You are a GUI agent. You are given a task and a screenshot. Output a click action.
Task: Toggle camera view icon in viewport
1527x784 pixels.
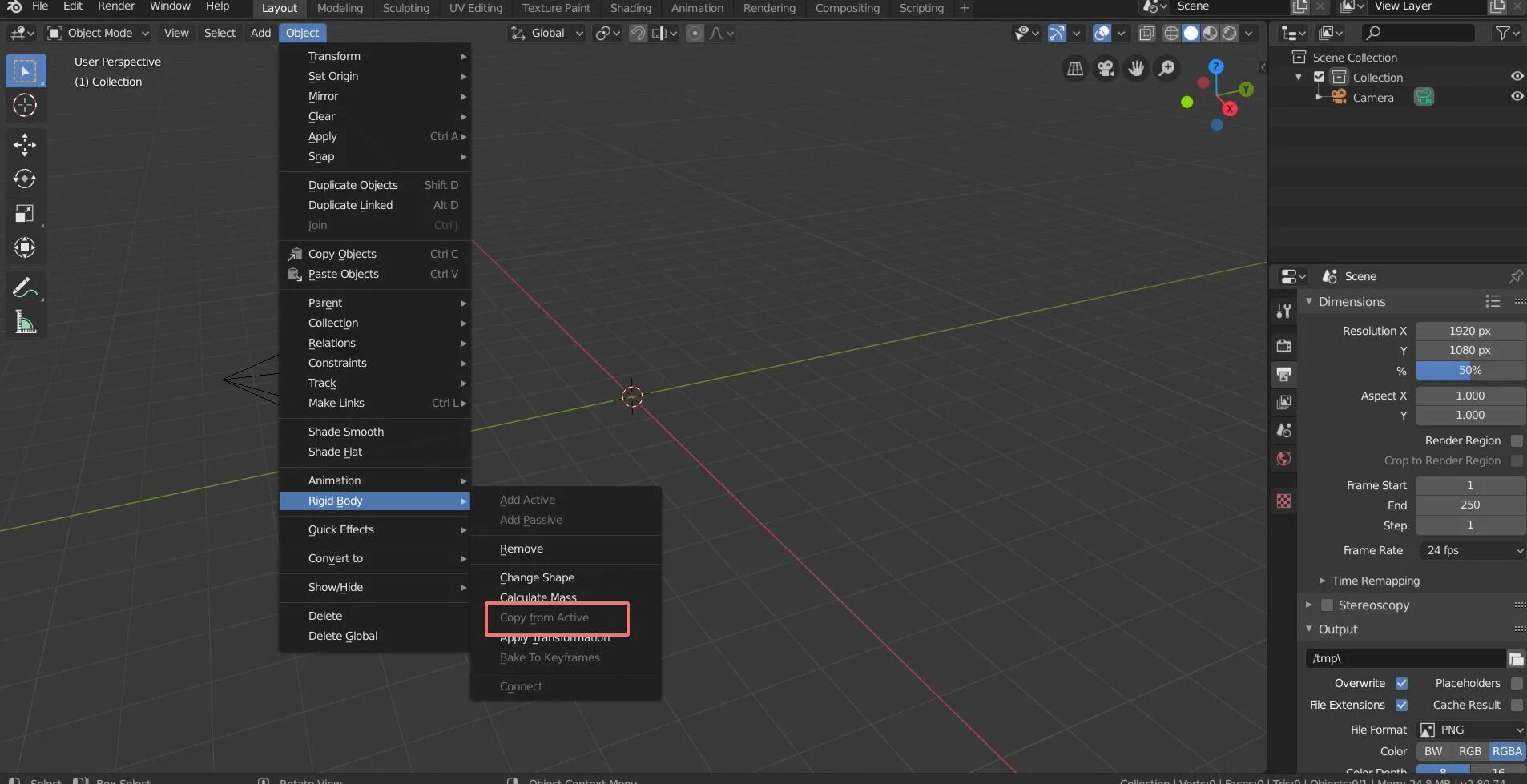[1106, 69]
